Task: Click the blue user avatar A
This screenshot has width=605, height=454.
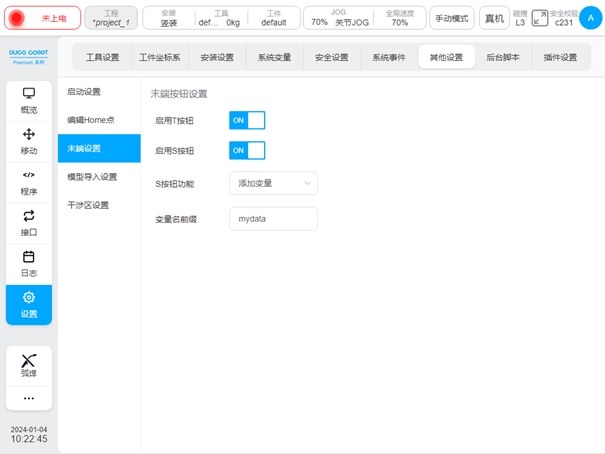Action: point(590,18)
